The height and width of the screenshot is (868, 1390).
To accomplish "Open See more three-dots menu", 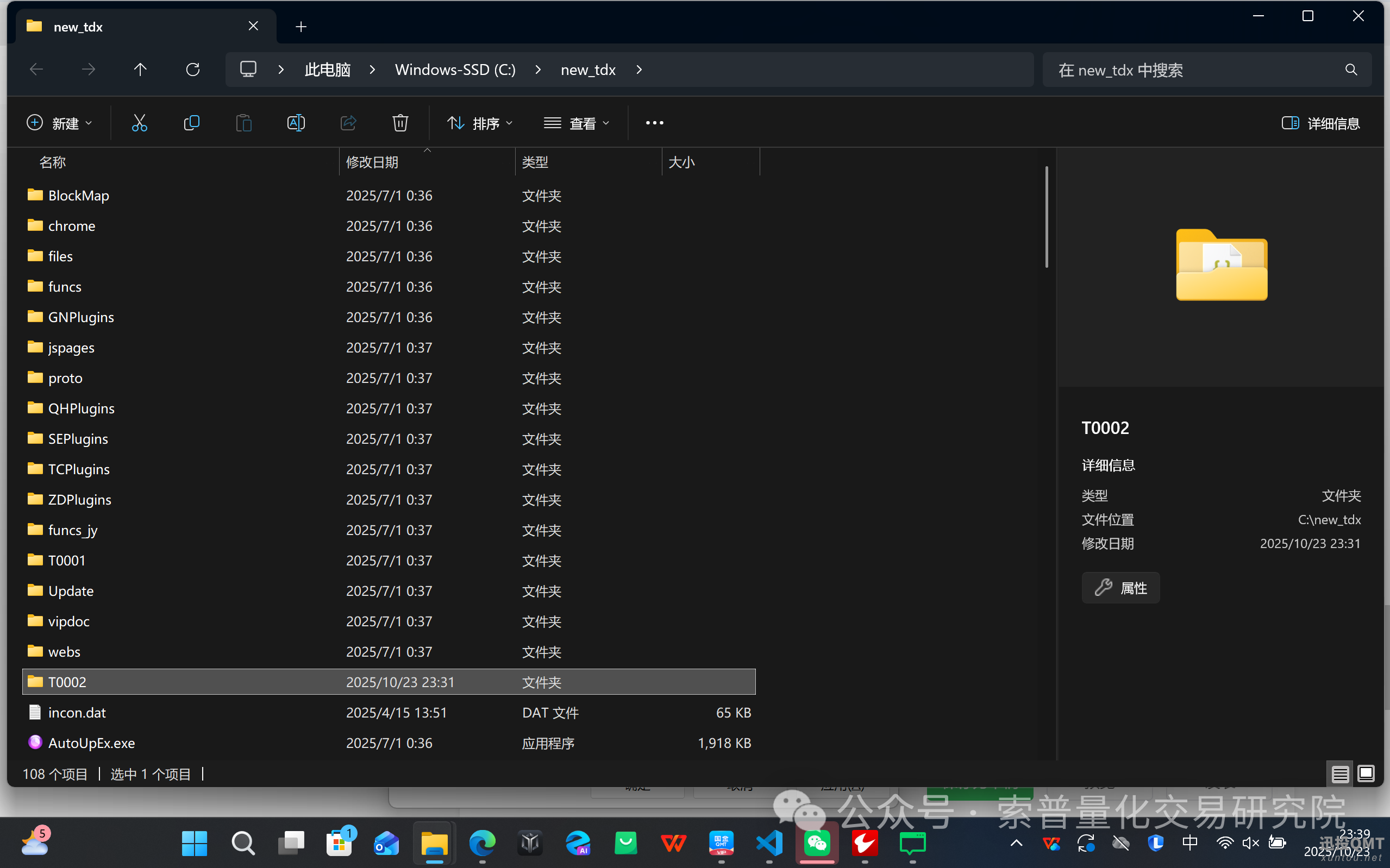I will 654,123.
